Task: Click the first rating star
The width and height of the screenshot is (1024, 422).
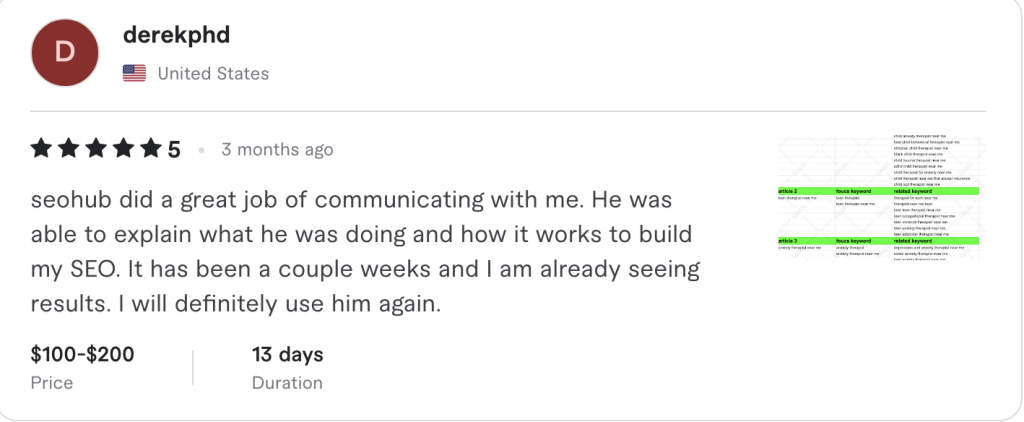Action: (x=41, y=150)
